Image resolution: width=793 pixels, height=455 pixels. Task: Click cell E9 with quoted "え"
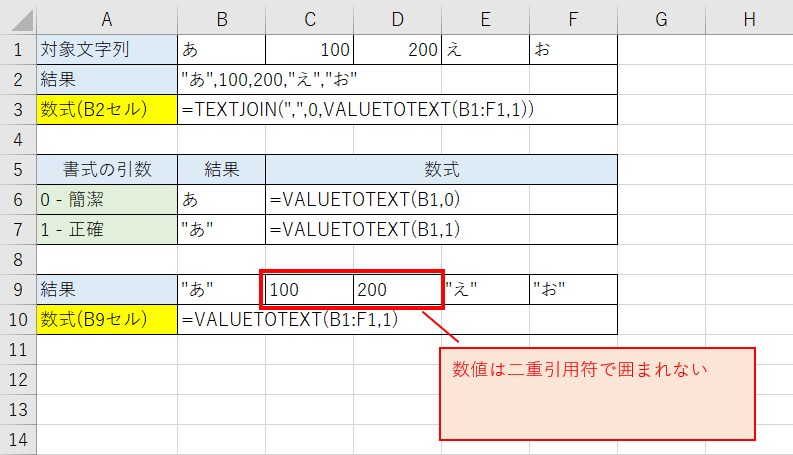pos(486,289)
